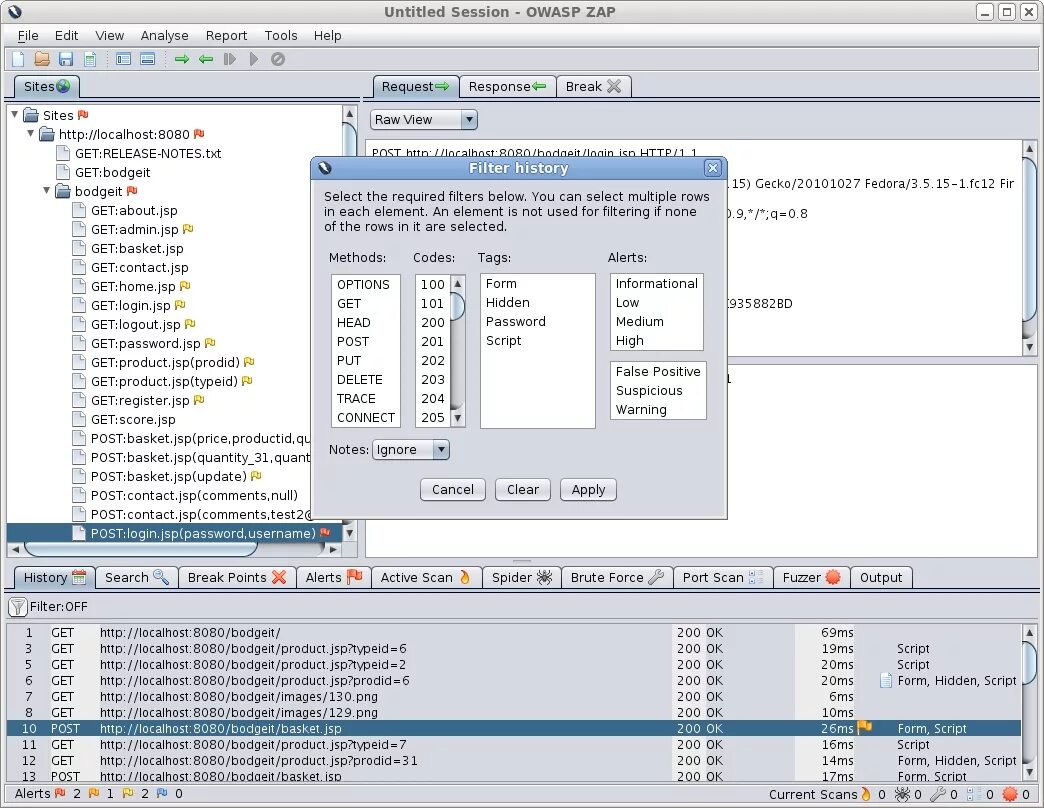The width and height of the screenshot is (1044, 808).
Task: Click the red flag icon in the Alerts status bar
Action: (x=60, y=793)
